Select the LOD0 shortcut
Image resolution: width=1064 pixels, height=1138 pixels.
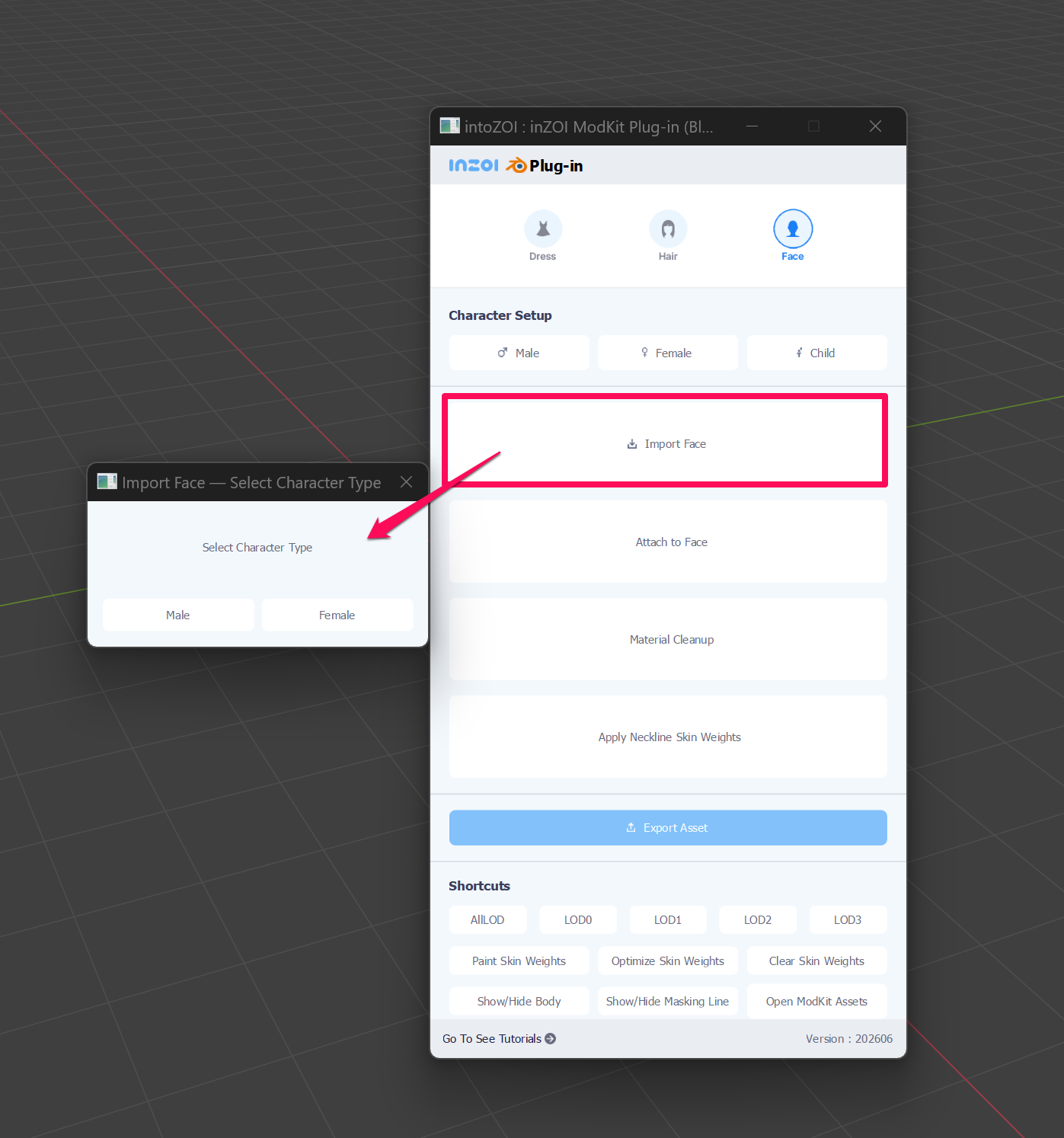pos(577,919)
